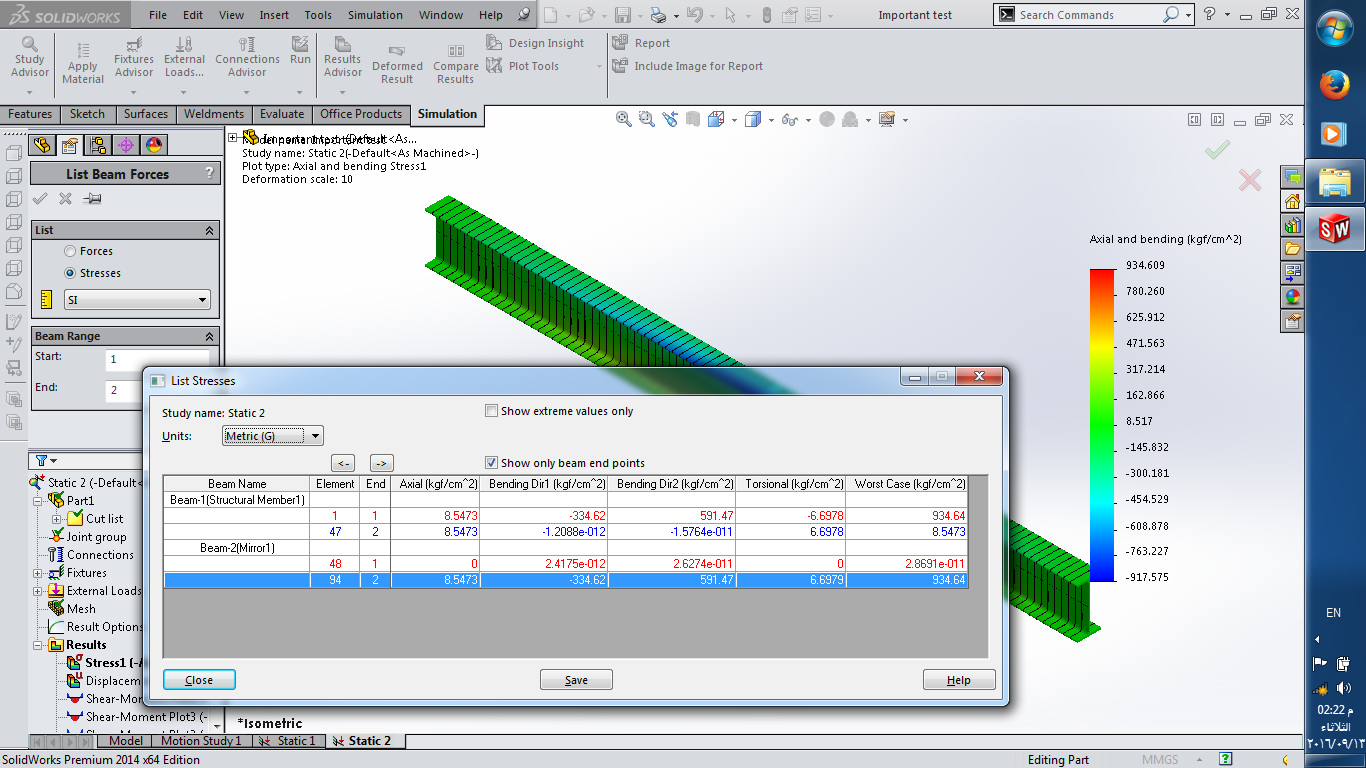Close the List Stresses dialog

199,680
